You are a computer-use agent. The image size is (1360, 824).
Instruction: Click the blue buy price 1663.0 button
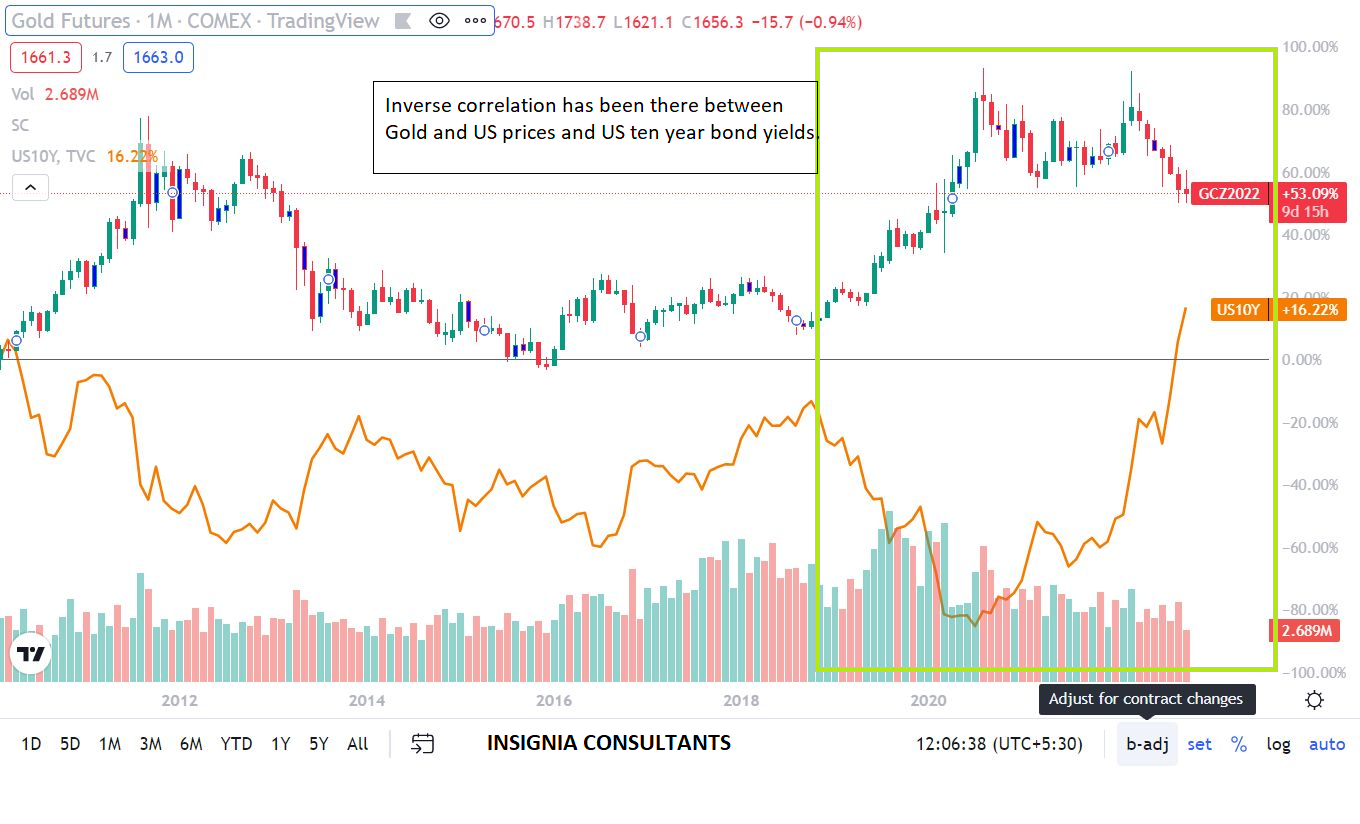point(158,58)
